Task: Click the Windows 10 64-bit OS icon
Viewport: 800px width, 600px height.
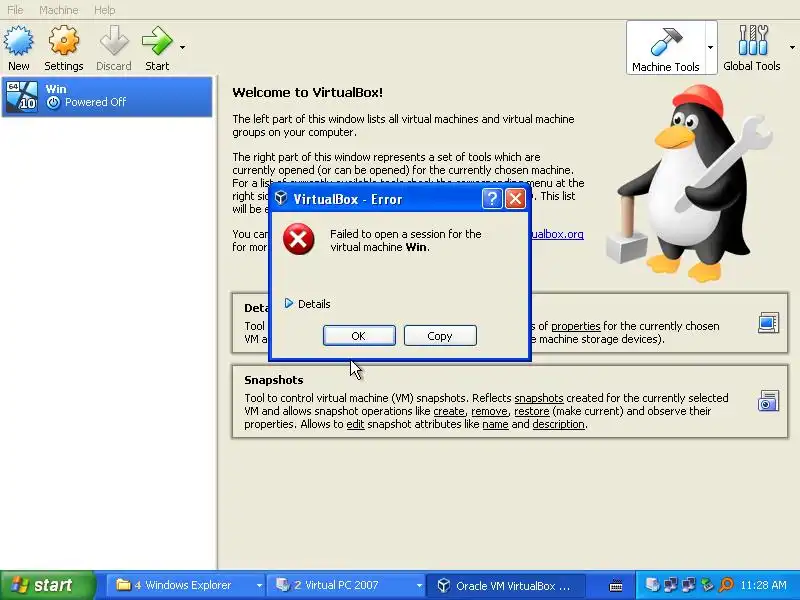Action: click(x=22, y=96)
